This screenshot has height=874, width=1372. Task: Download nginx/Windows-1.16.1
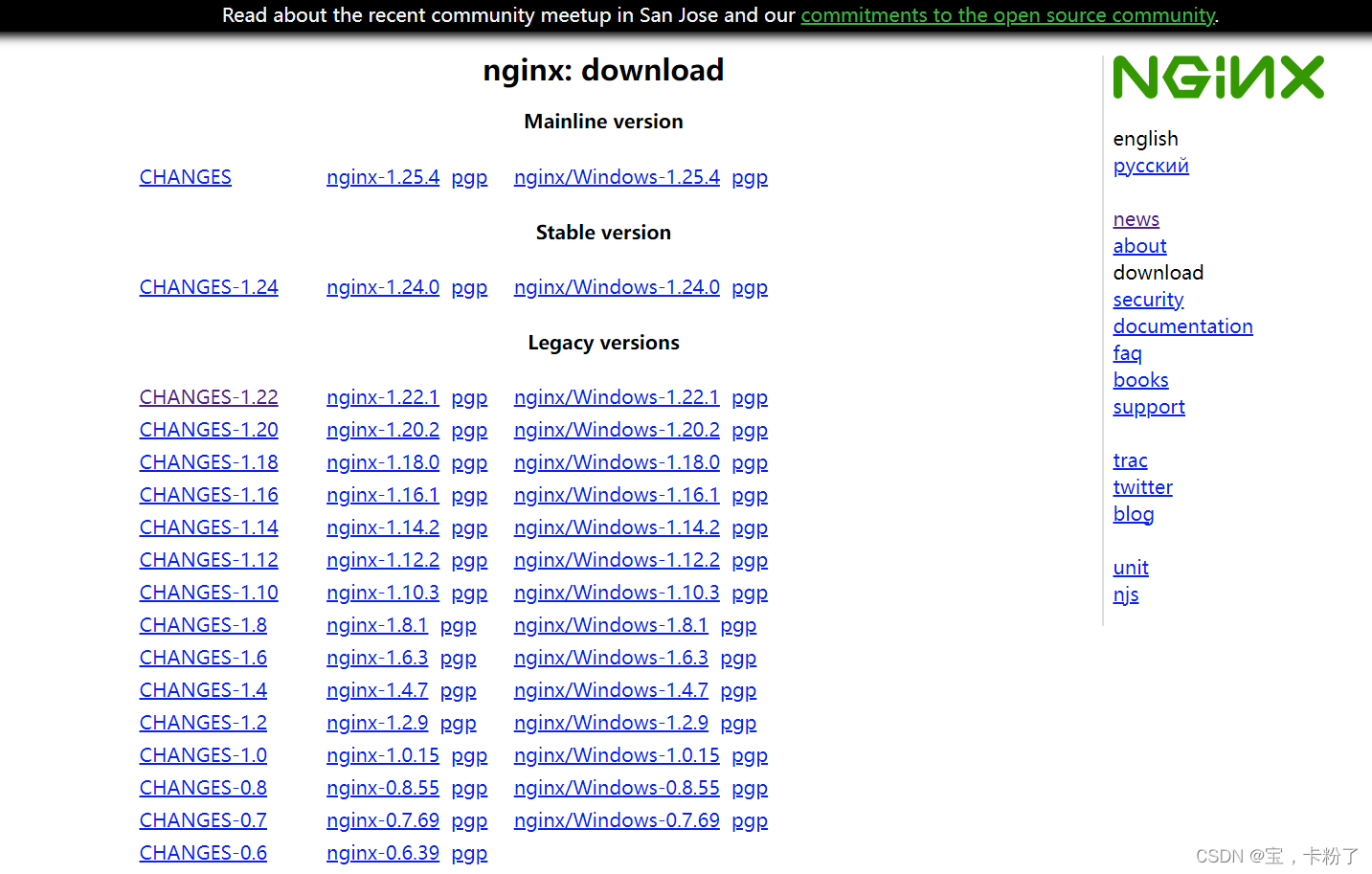(617, 495)
